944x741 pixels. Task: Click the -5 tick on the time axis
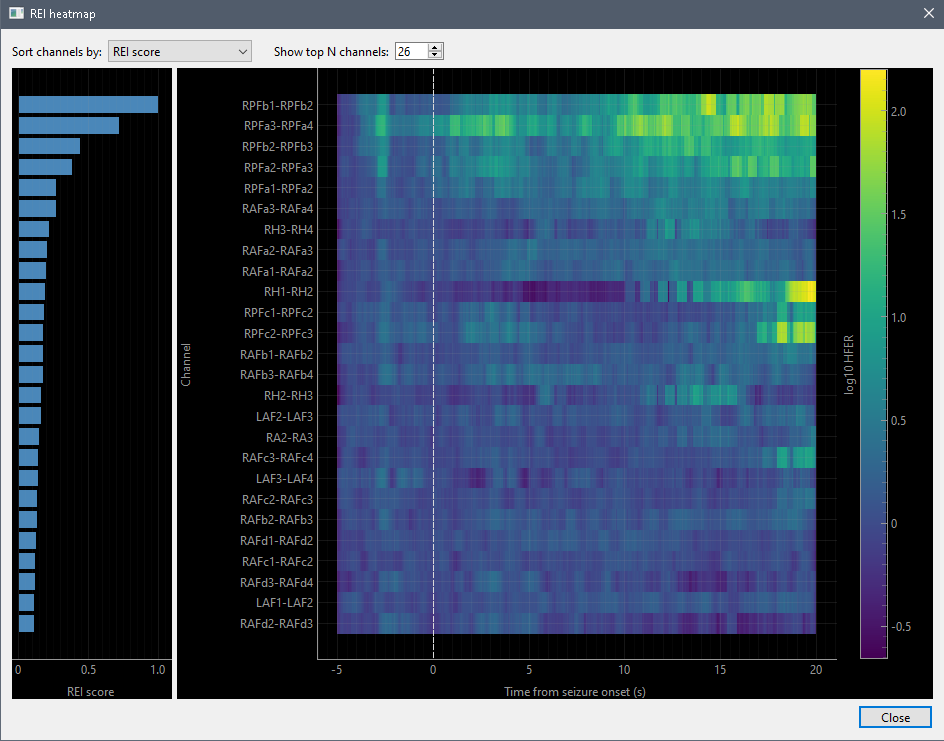click(337, 669)
